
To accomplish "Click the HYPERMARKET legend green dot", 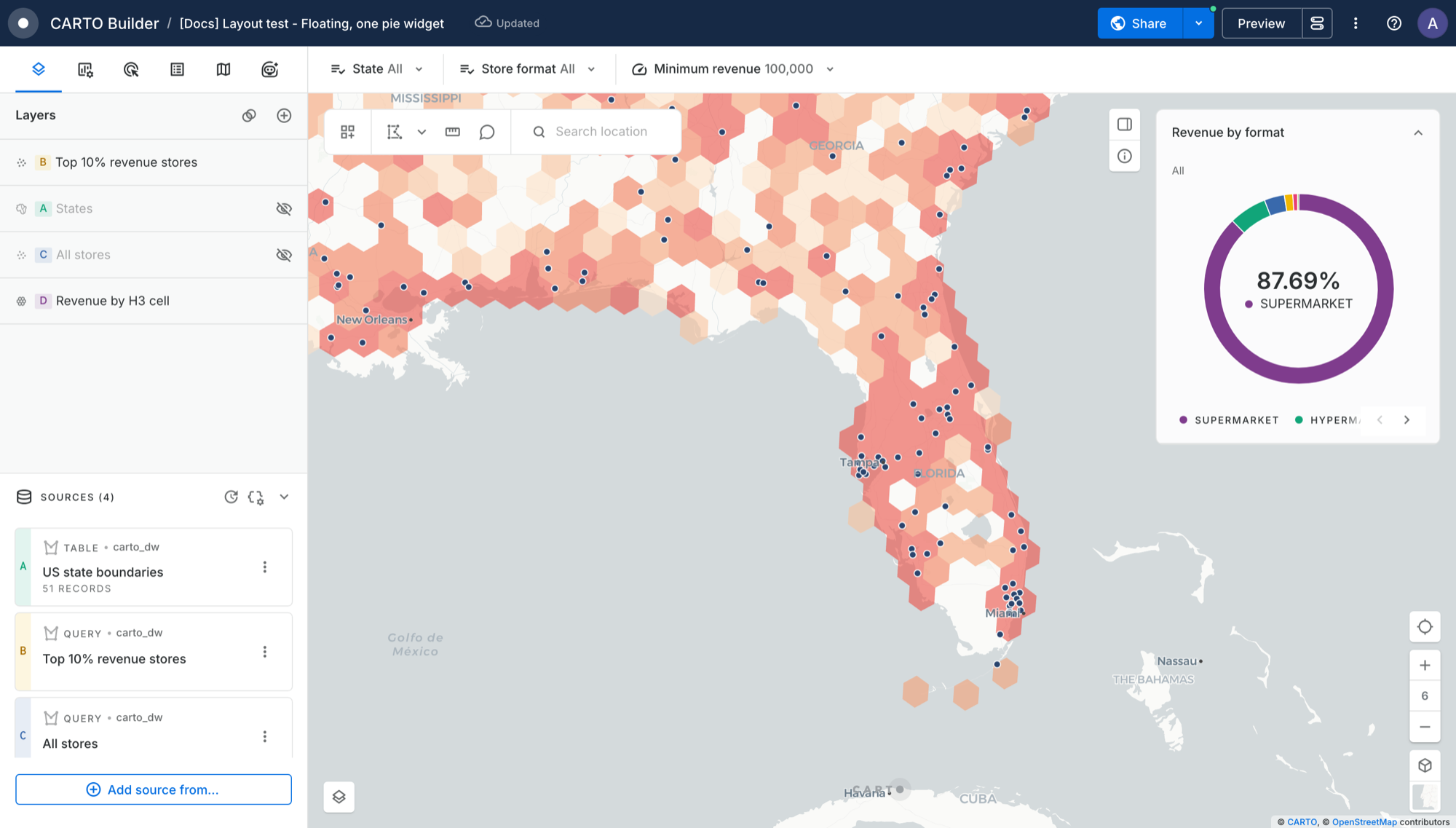I will (1299, 419).
